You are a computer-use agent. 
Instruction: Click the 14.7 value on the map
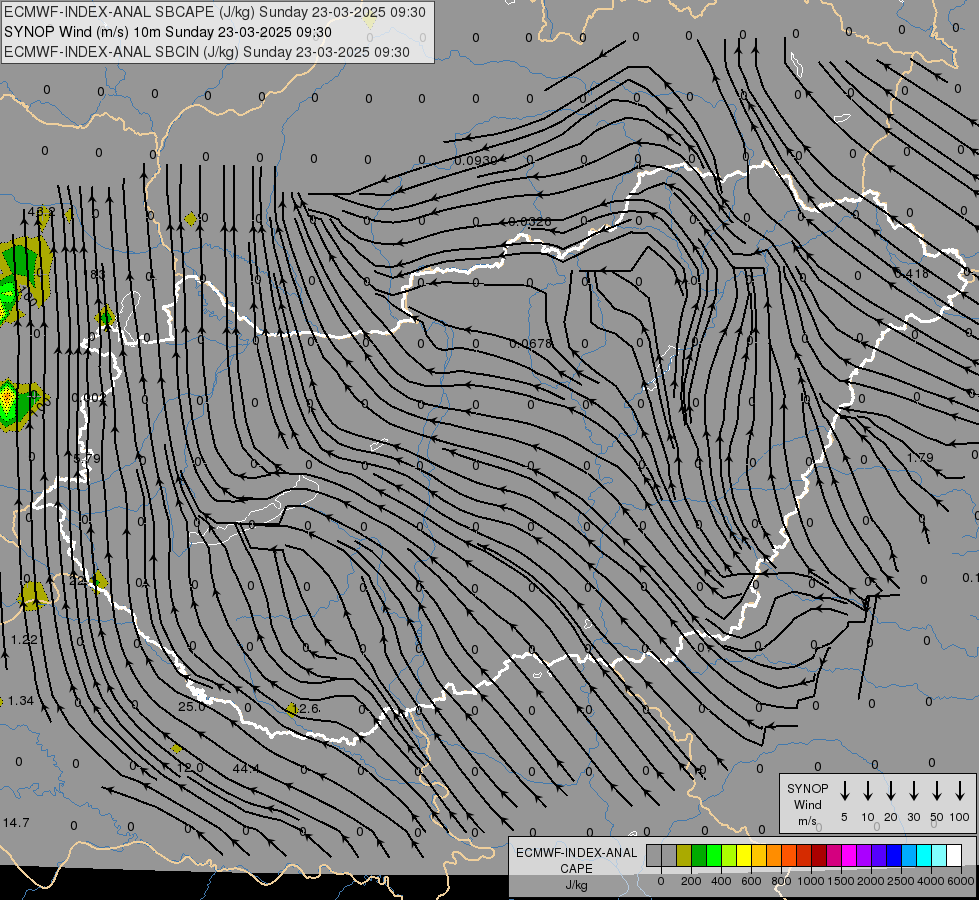pyautogui.click(x=16, y=823)
